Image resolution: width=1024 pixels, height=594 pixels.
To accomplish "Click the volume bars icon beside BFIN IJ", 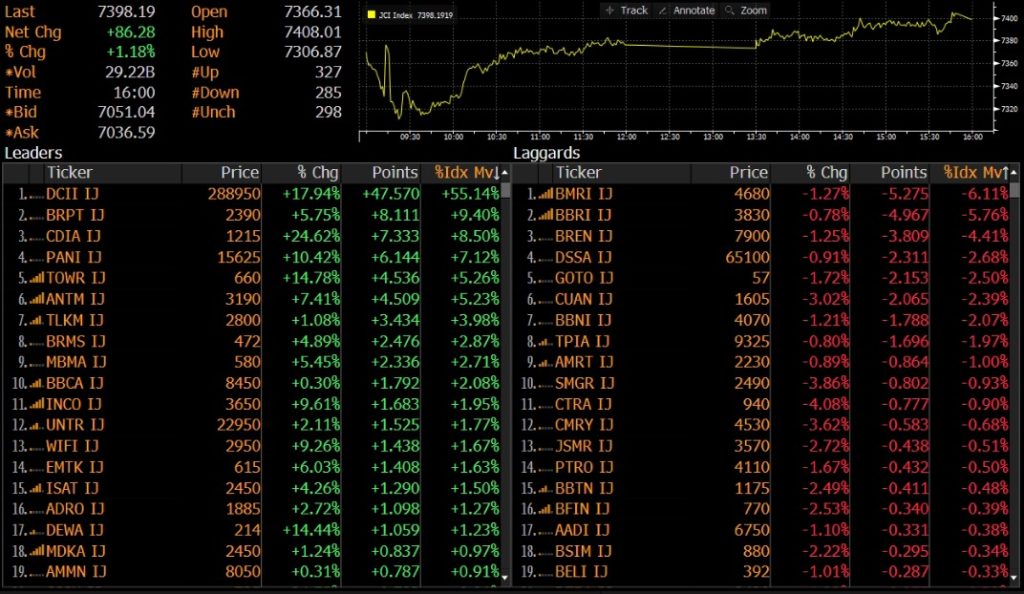I will point(545,510).
